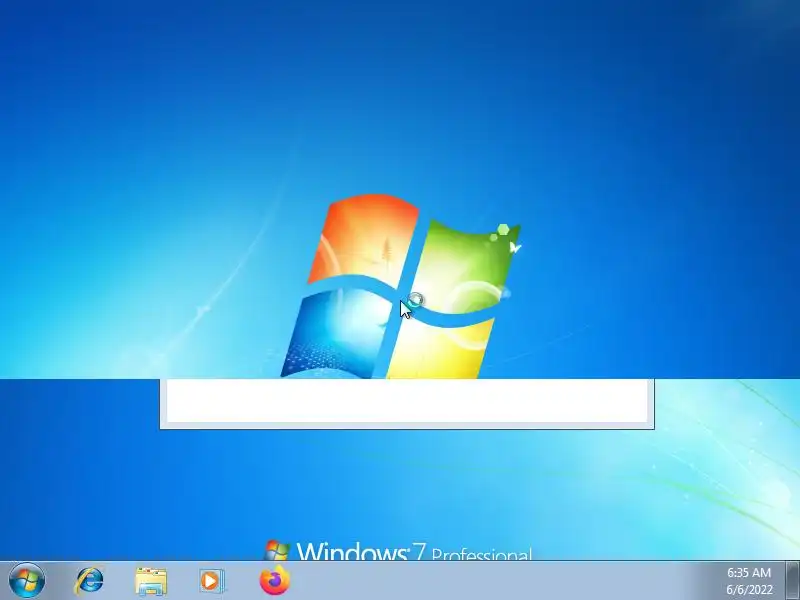Viewport: 800px width, 600px height.
Task: Launch Windows Media Player from the taskbar
Action: pyautogui.click(x=211, y=581)
